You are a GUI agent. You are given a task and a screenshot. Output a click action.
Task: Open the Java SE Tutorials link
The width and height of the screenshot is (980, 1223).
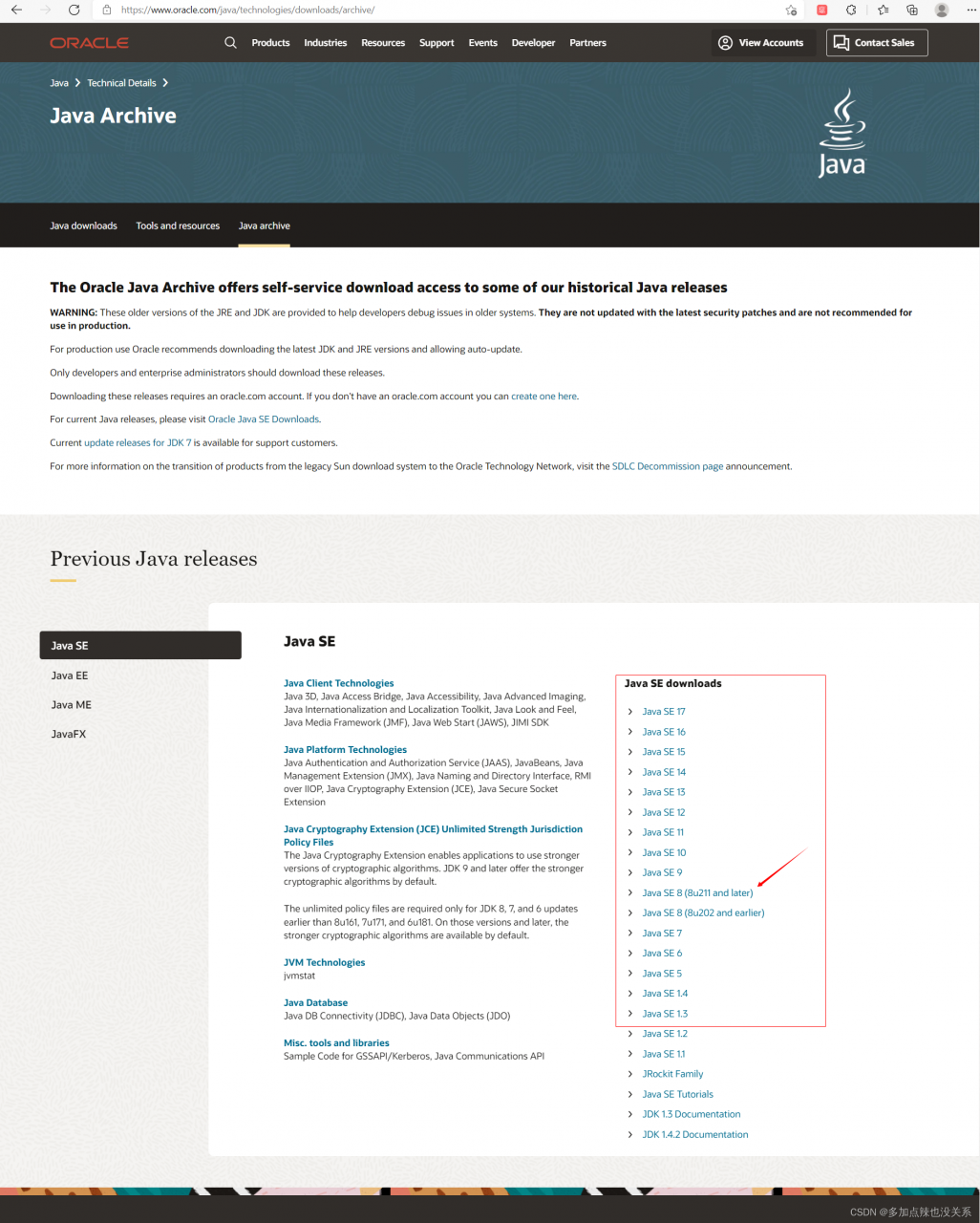click(677, 1094)
